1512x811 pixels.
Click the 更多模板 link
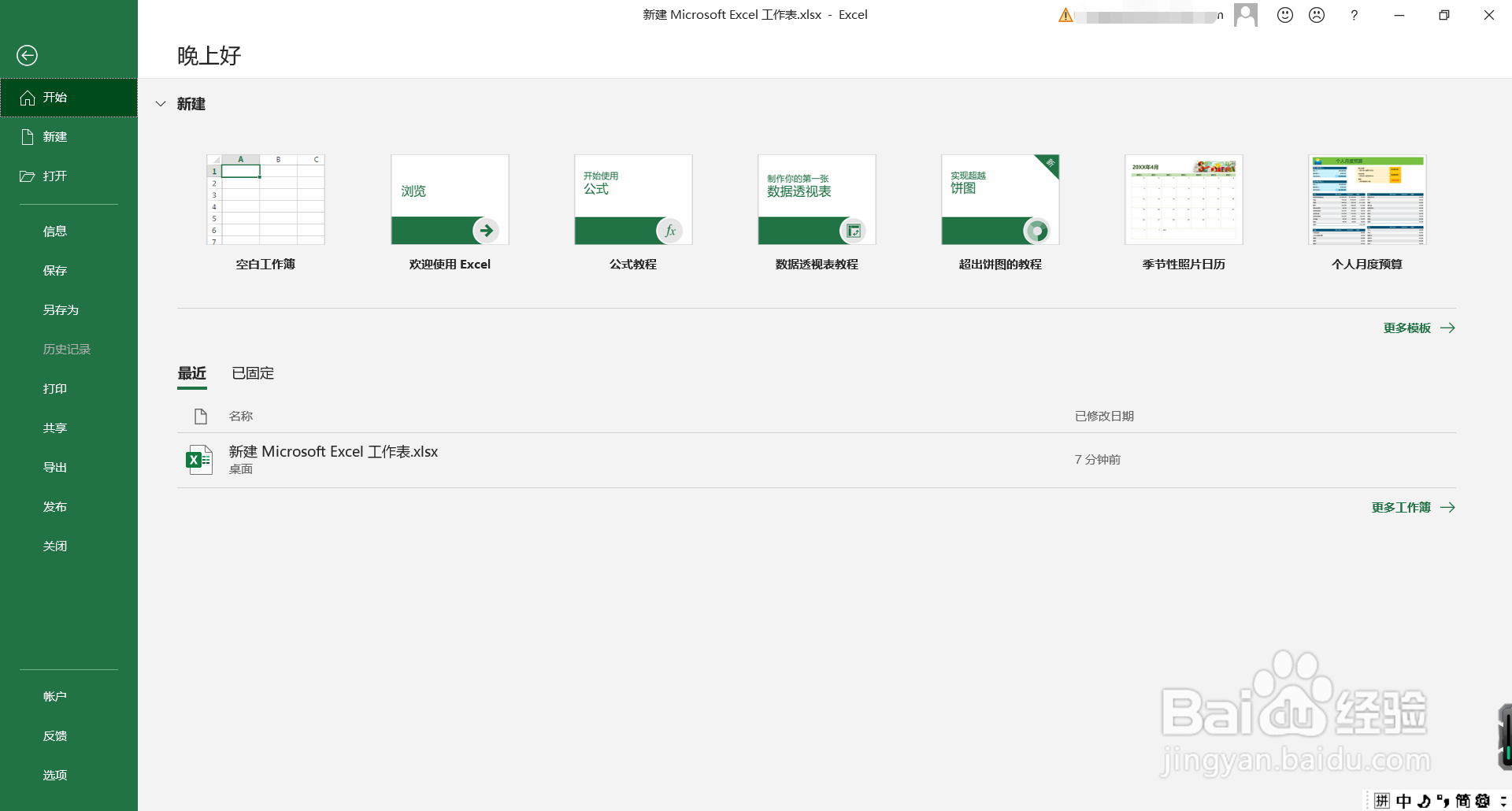[x=1419, y=328]
